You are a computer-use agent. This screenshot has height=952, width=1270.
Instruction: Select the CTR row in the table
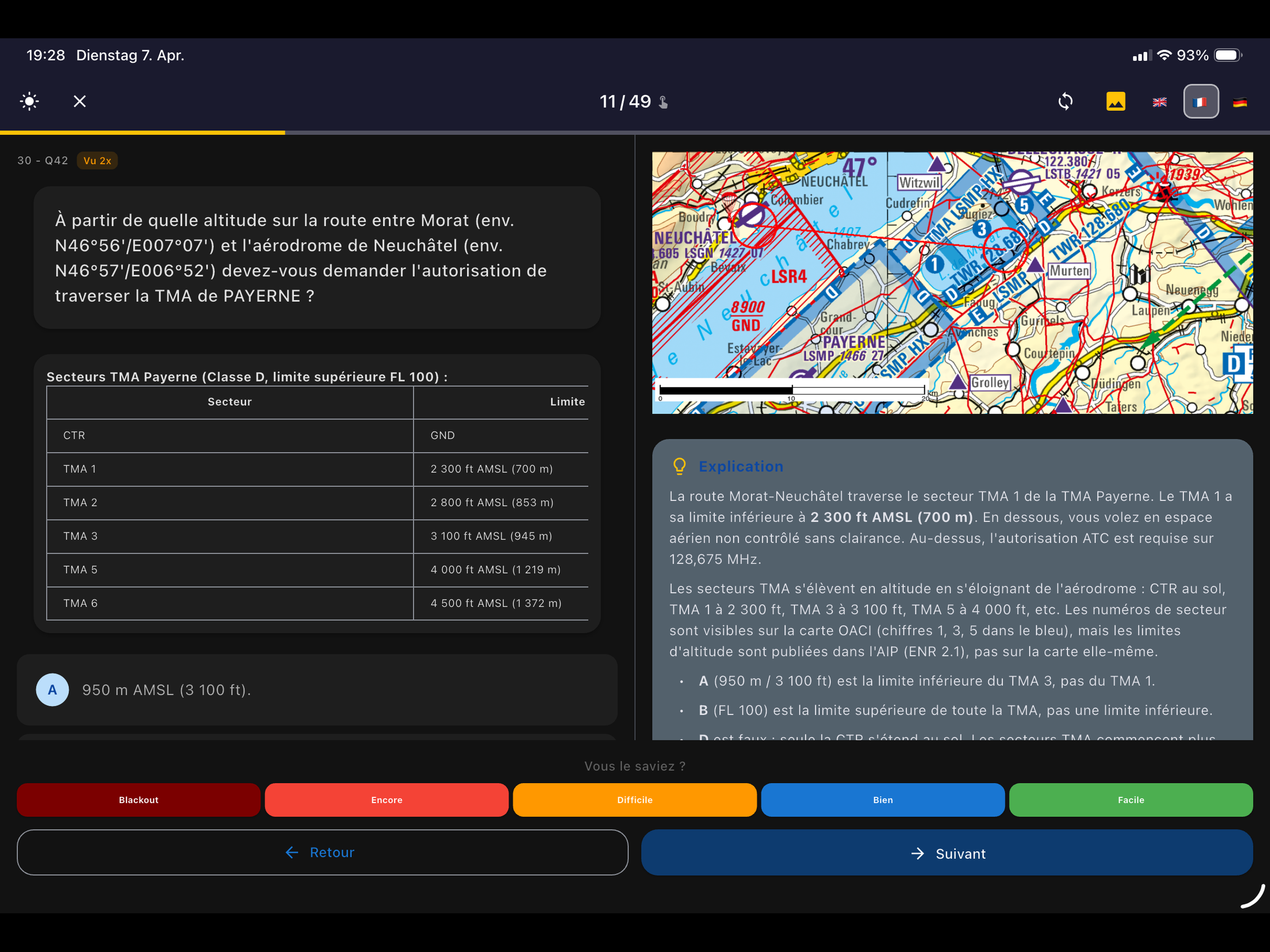pos(317,435)
